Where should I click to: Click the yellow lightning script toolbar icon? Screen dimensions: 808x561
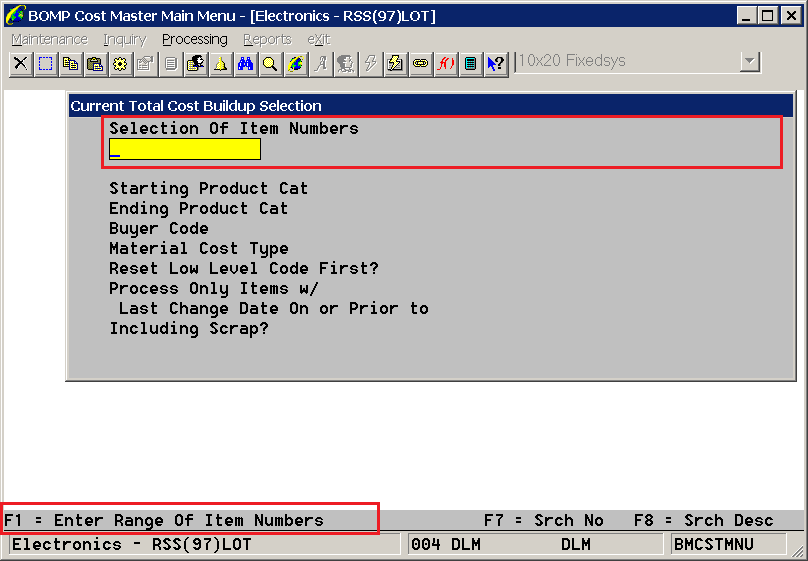pyautogui.click(x=395, y=64)
